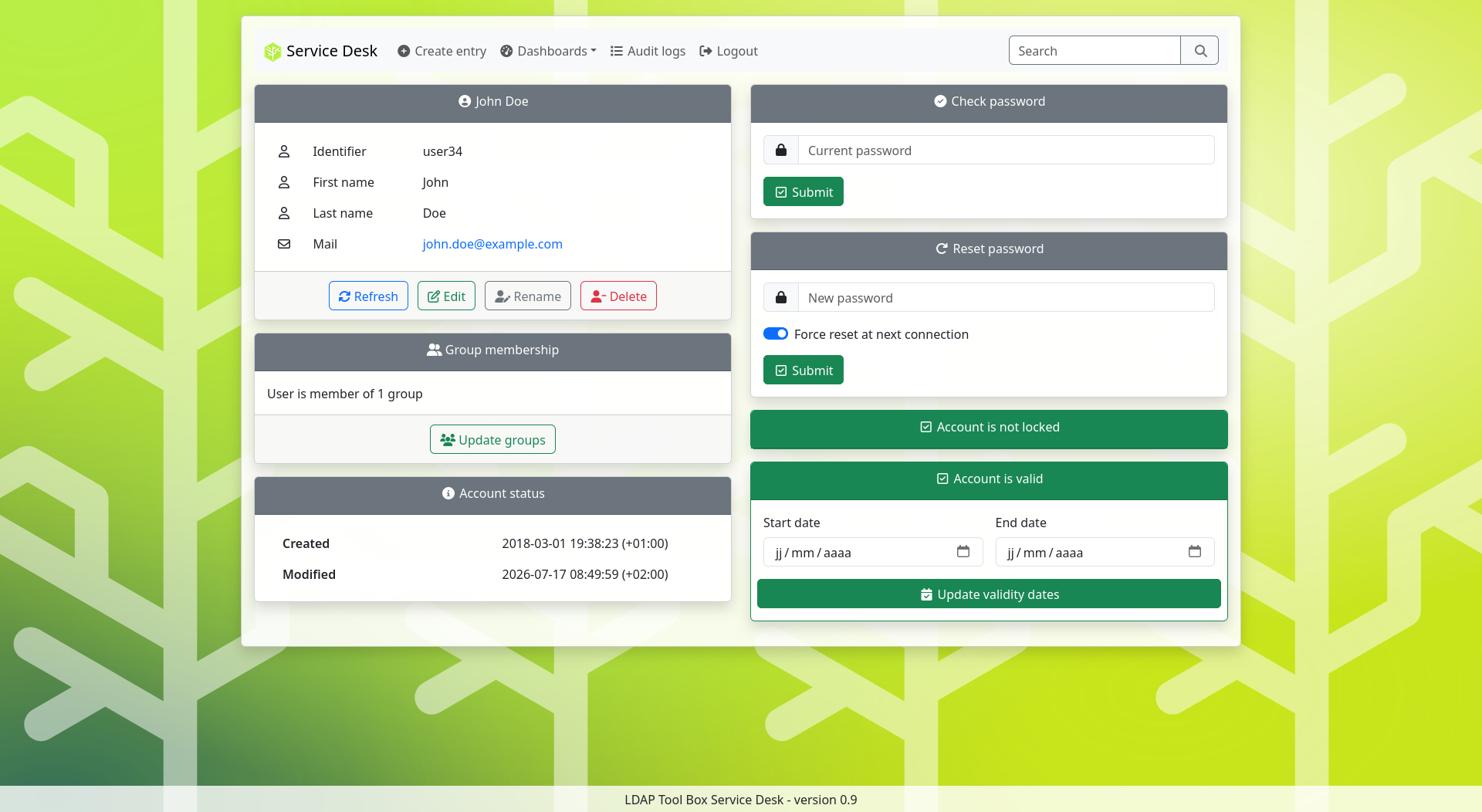
Task: Click the identifier value user34
Action: 442,151
